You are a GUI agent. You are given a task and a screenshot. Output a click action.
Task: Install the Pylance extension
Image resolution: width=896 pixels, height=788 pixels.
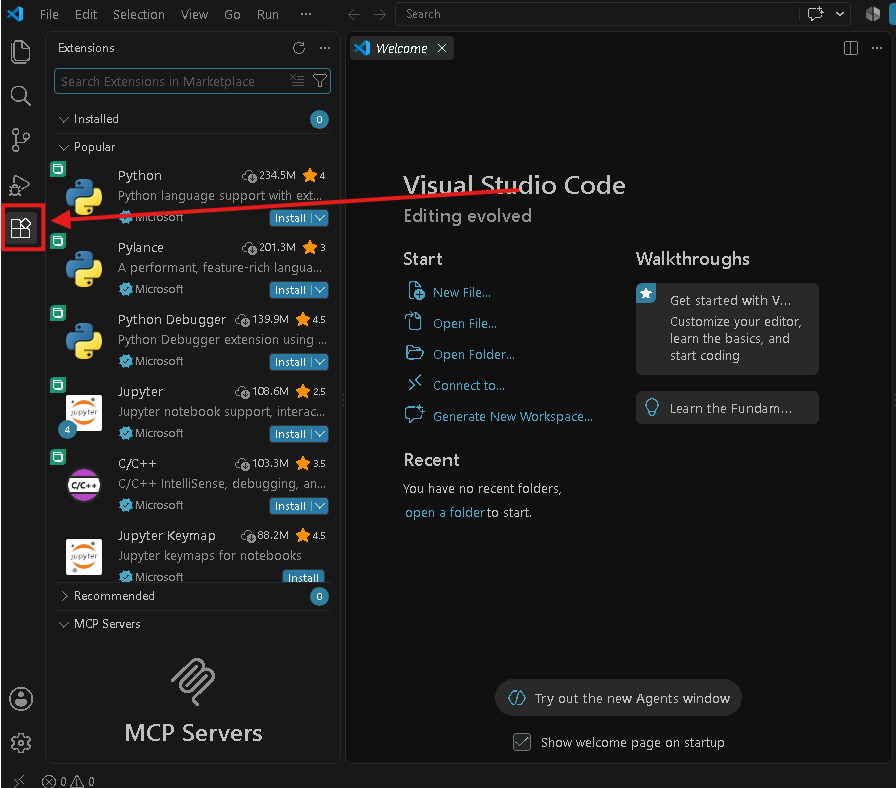(x=290, y=290)
